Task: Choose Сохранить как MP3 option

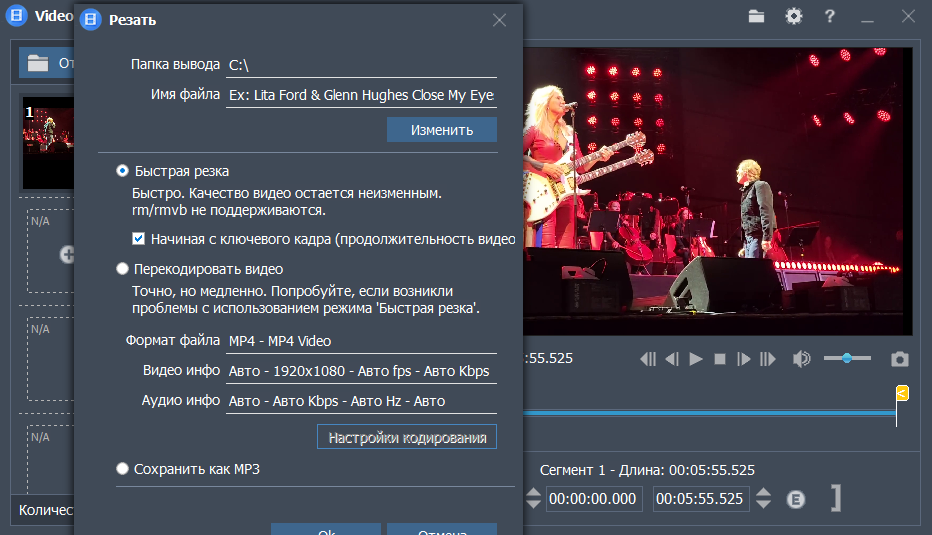Action: click(122, 468)
